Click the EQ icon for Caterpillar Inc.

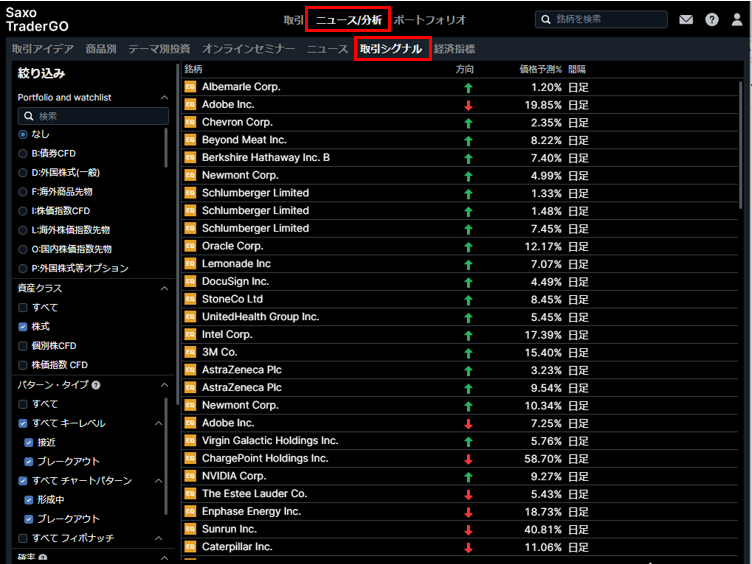(x=190, y=547)
